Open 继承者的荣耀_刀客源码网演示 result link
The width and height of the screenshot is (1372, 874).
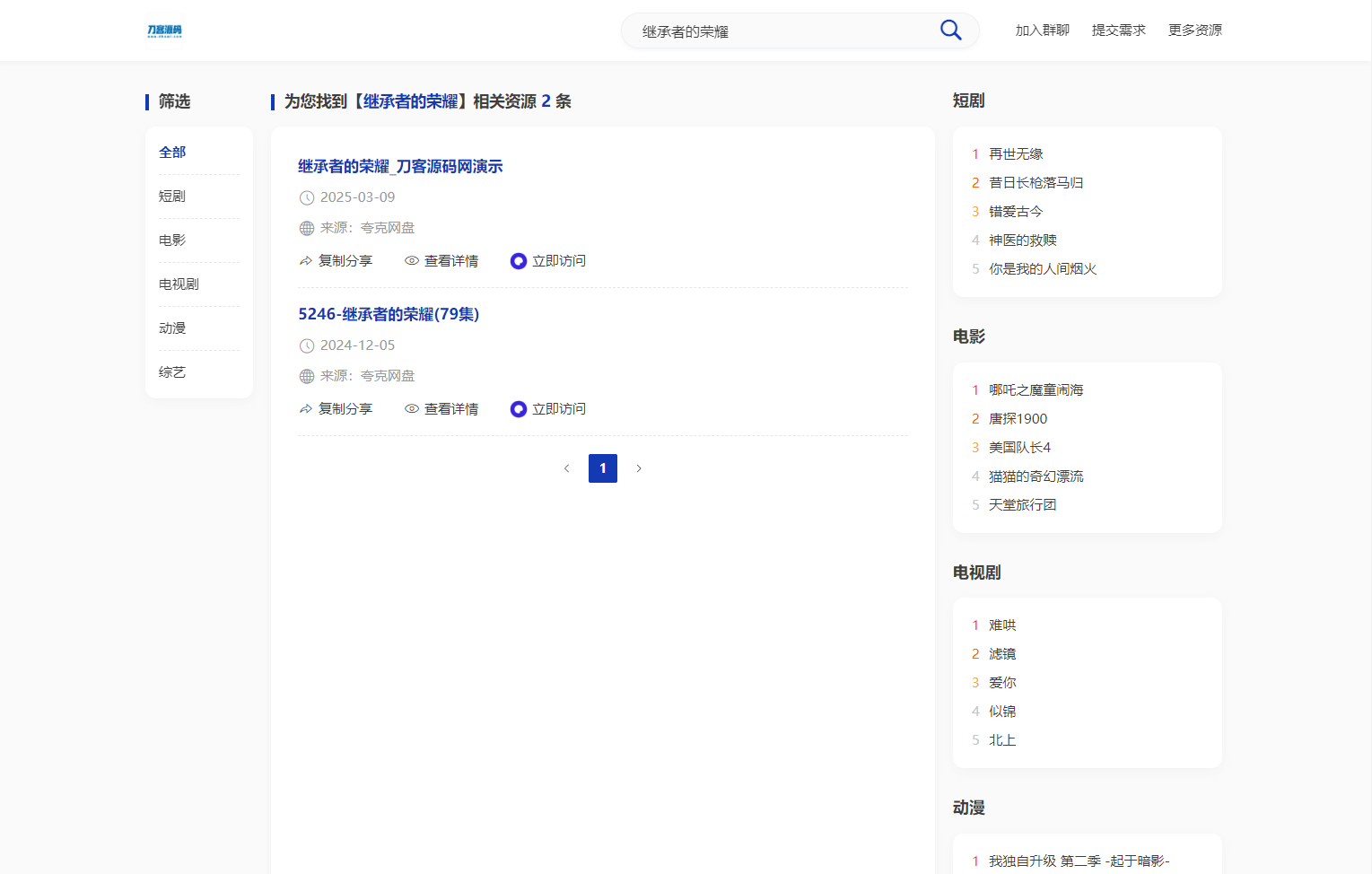(400, 166)
